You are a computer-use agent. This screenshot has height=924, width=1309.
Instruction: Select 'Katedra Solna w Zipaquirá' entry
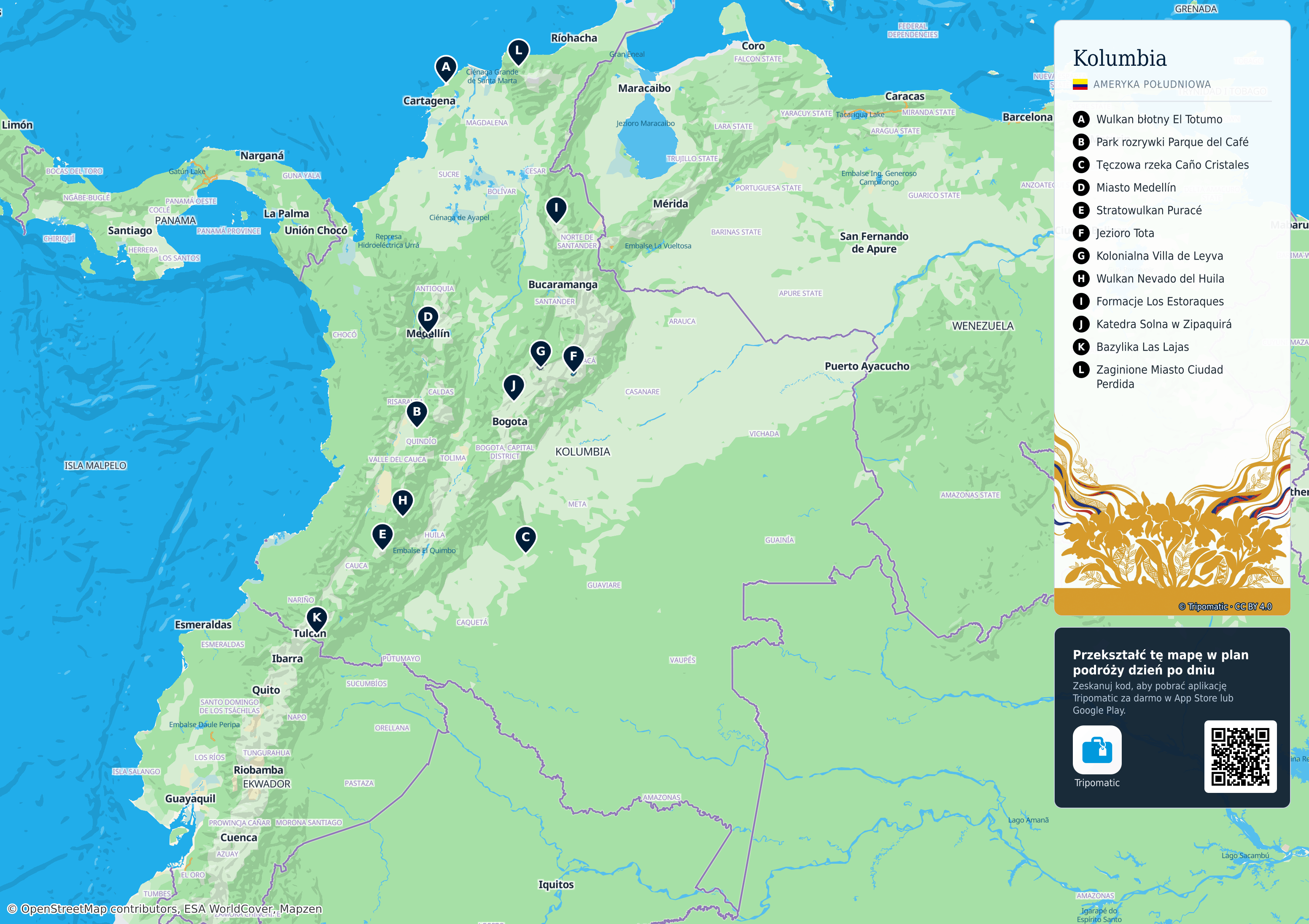click(1164, 324)
